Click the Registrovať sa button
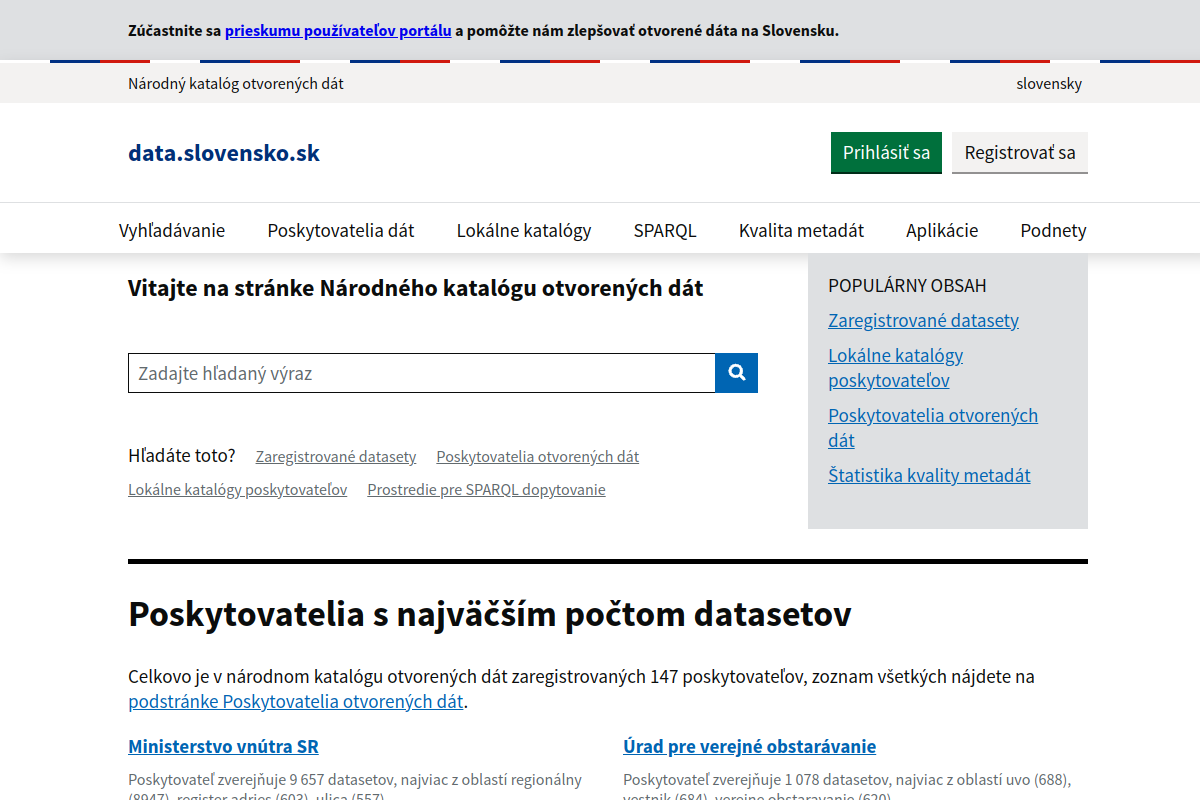 (x=1020, y=153)
